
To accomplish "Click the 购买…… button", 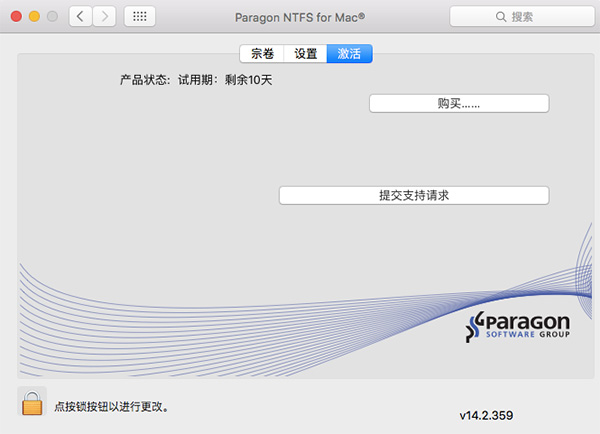I will (x=459, y=103).
